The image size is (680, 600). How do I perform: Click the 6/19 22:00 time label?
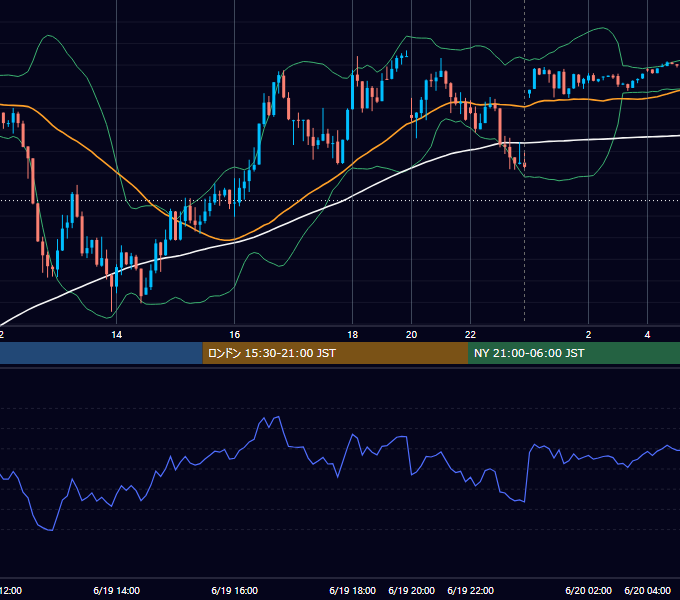(x=470, y=591)
